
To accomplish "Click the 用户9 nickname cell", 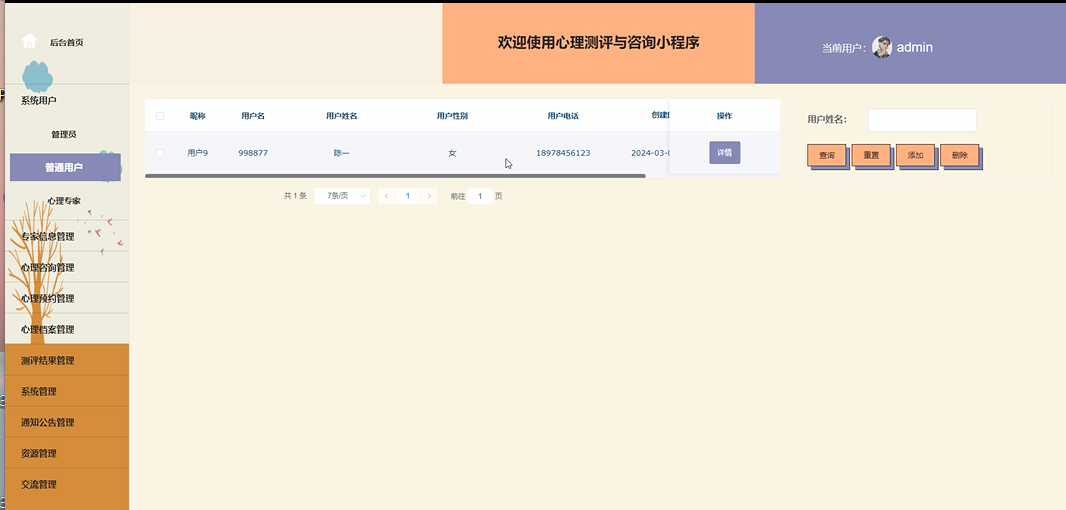I will point(197,153).
